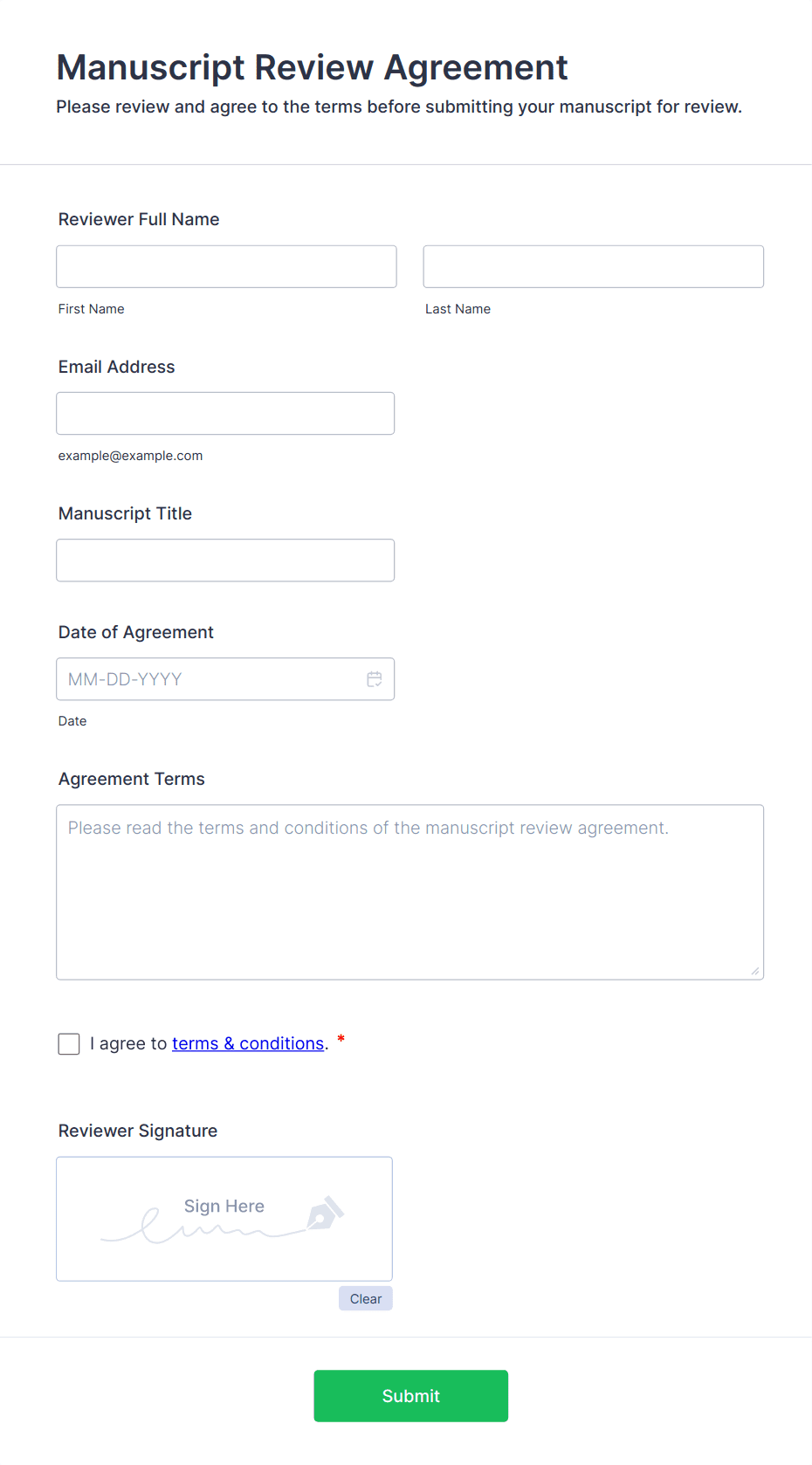Click into the Email Address field

pos(225,414)
